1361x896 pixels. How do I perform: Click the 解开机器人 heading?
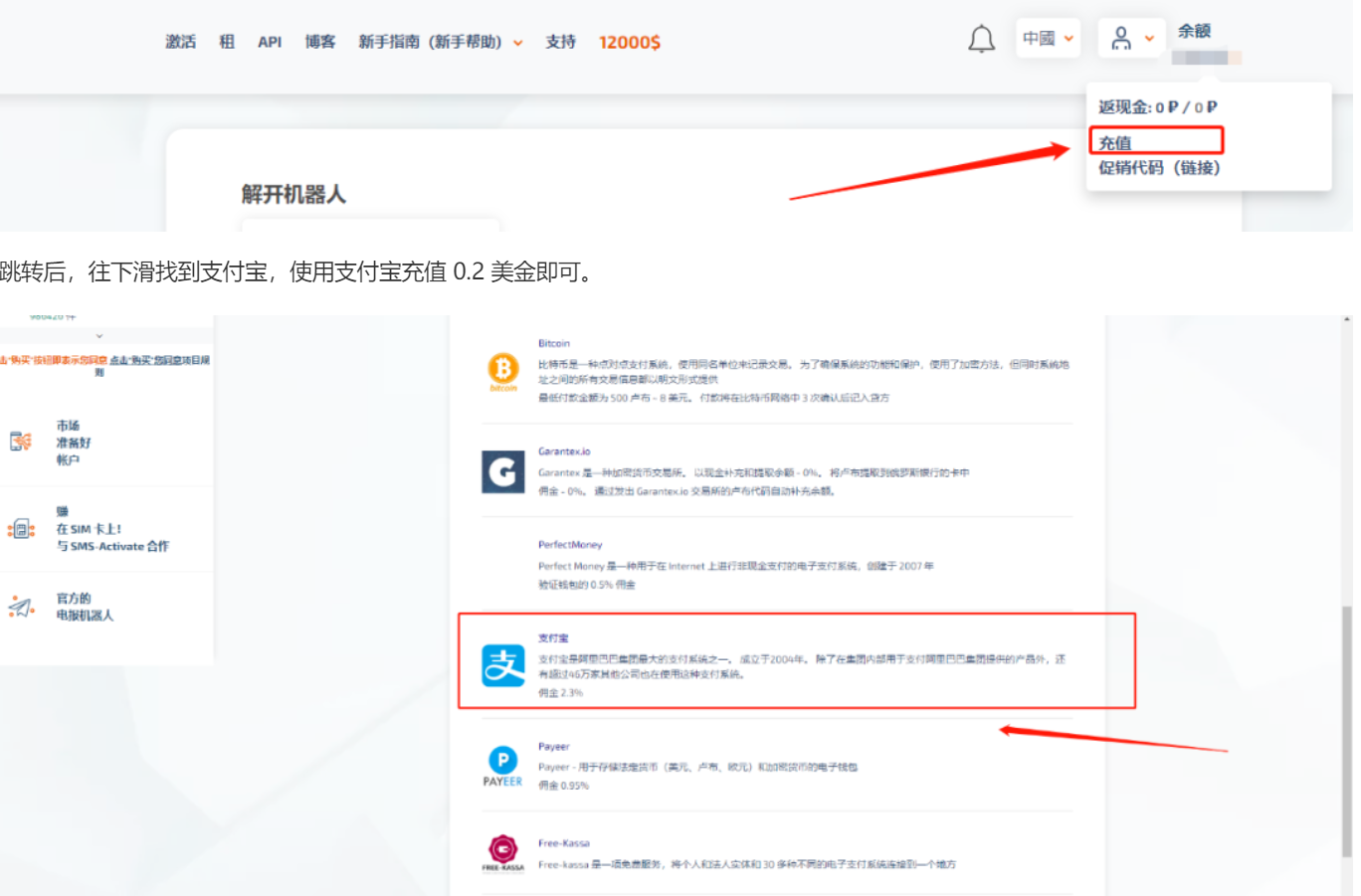tap(293, 195)
